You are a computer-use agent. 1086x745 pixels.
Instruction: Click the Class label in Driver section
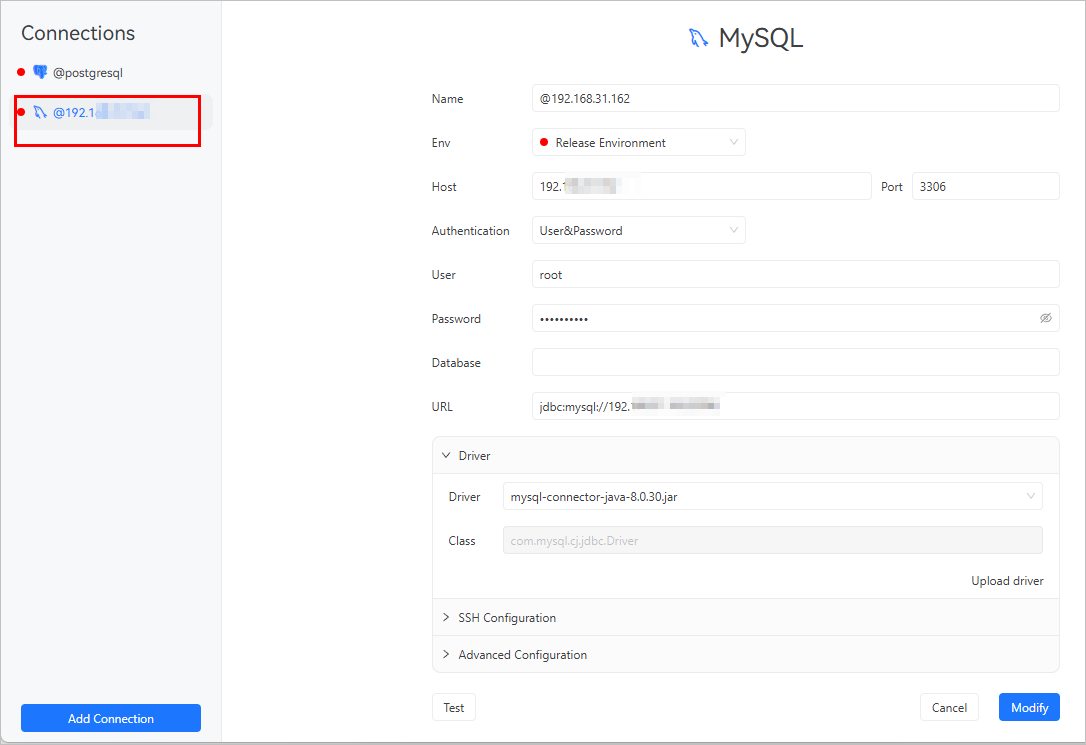coord(462,541)
